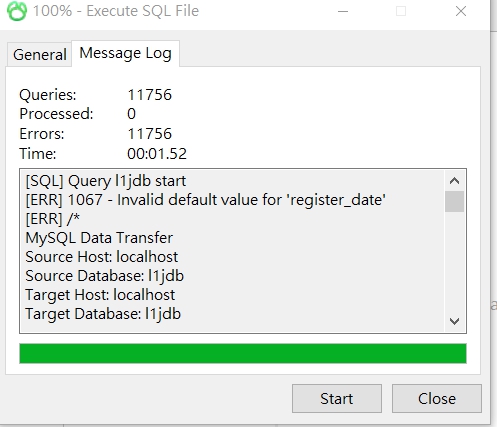Click the log scrollbar down arrow

point(454,321)
